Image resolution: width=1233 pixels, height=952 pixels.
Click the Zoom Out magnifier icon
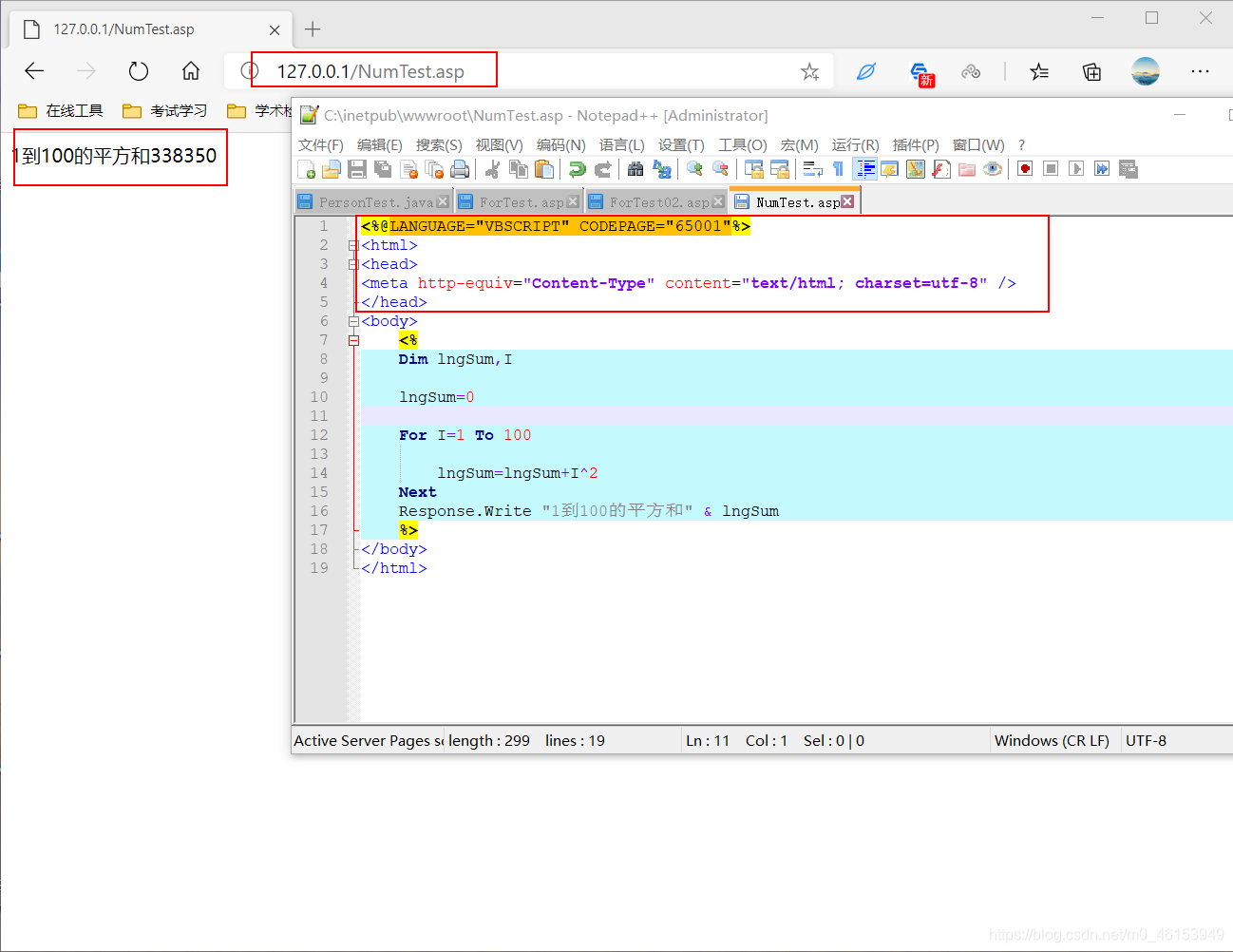(x=720, y=169)
